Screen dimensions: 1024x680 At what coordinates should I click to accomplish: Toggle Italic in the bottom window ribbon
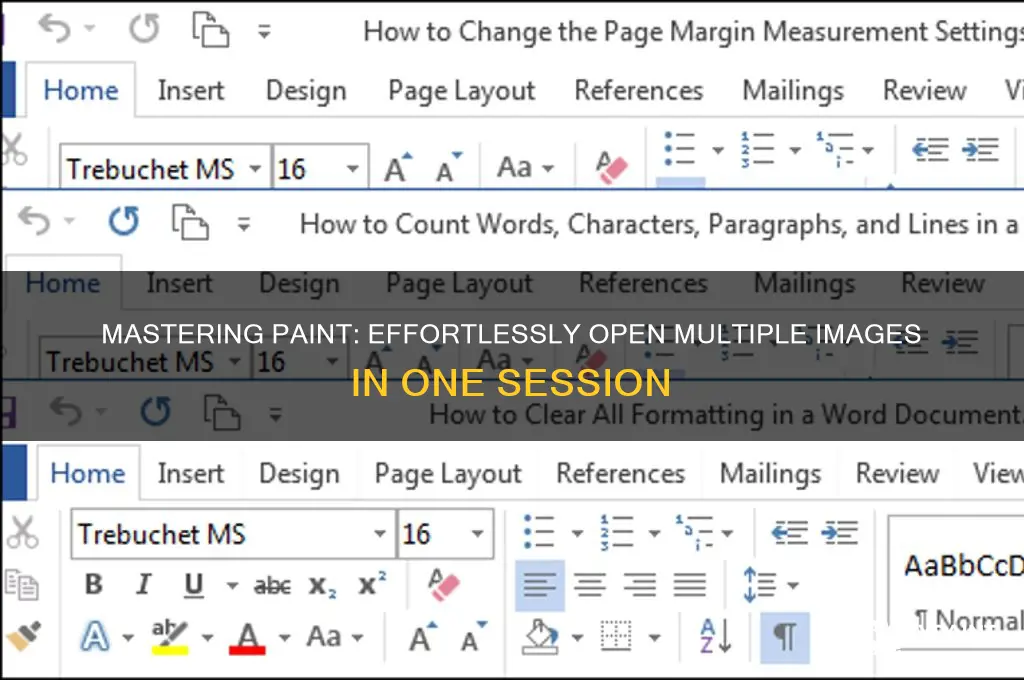(144, 584)
